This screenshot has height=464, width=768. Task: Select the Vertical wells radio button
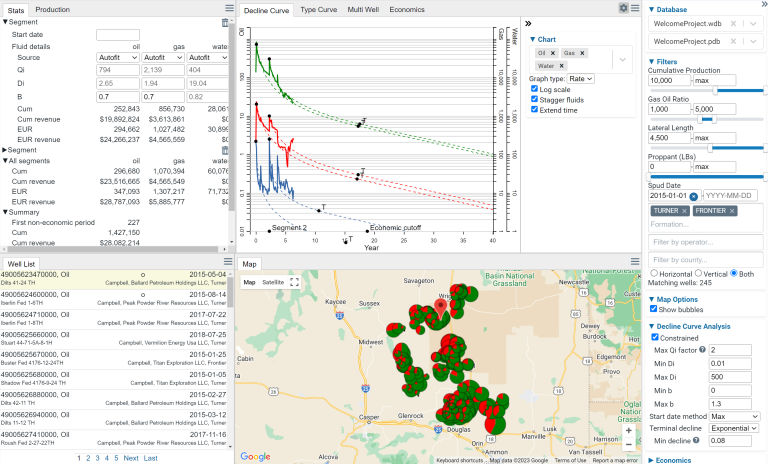coord(698,273)
